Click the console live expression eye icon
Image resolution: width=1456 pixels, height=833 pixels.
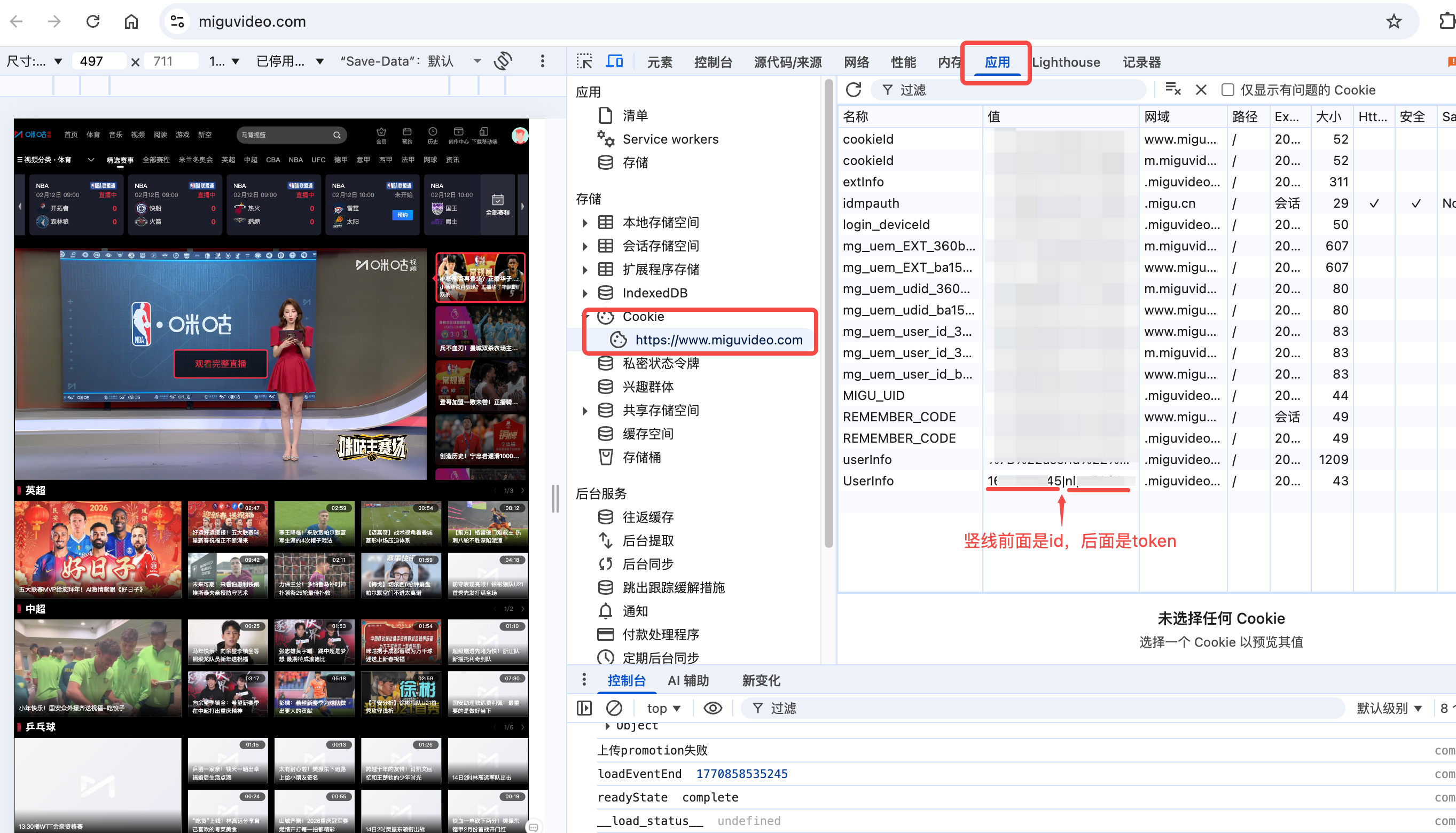[x=713, y=708]
